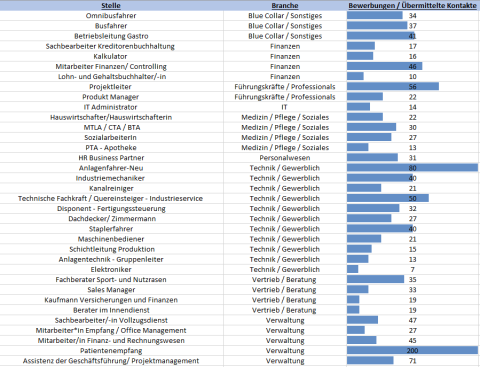Select the HR Business Partner cell
Image resolution: width=480 pixels, height=367 pixels.
[111, 158]
